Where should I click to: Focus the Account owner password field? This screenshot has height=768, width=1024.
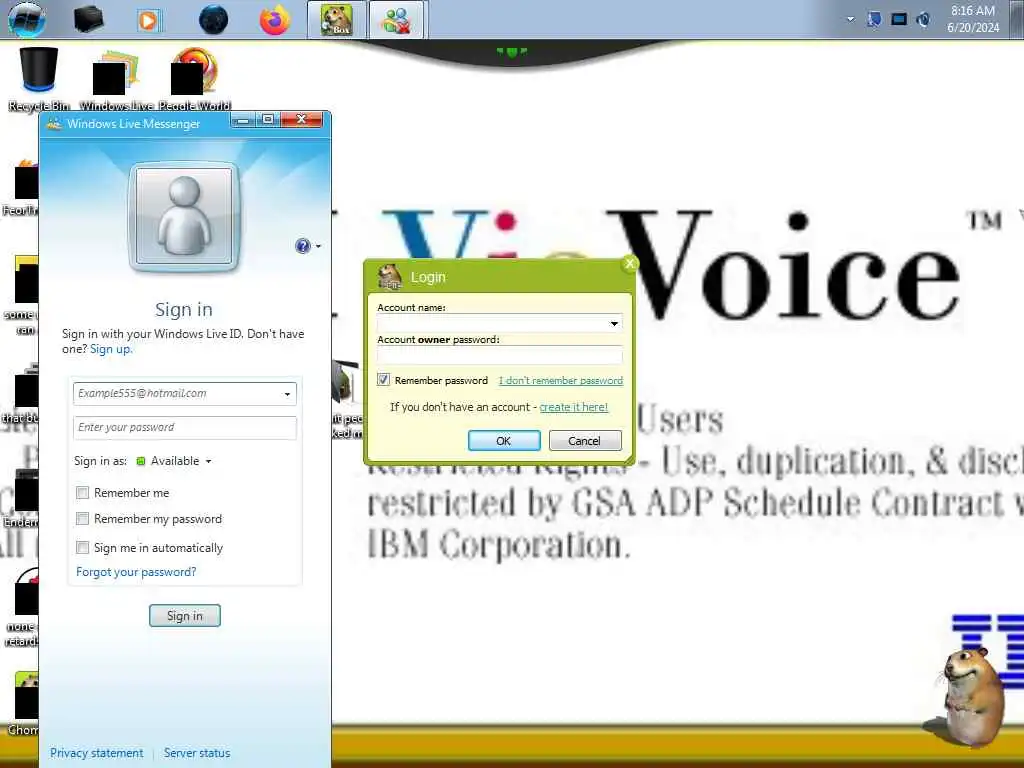(x=500, y=355)
